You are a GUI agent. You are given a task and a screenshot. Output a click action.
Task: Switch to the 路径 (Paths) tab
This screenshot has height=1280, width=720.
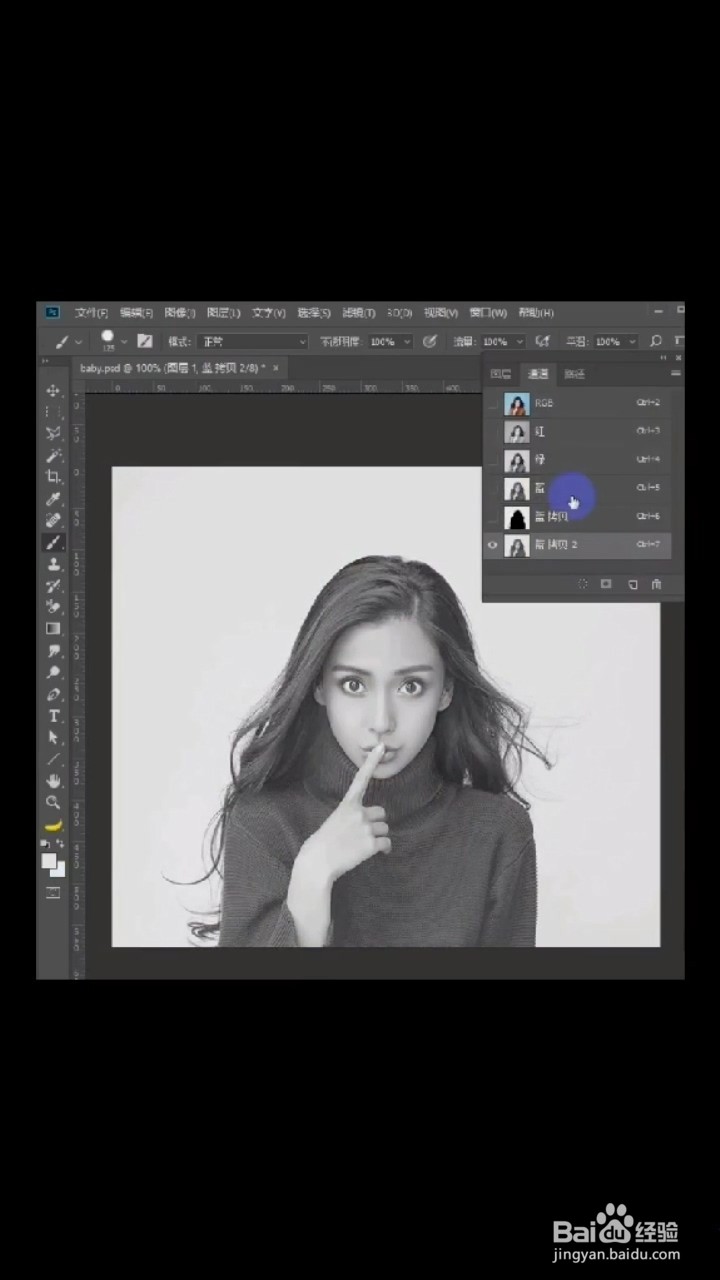pos(574,374)
